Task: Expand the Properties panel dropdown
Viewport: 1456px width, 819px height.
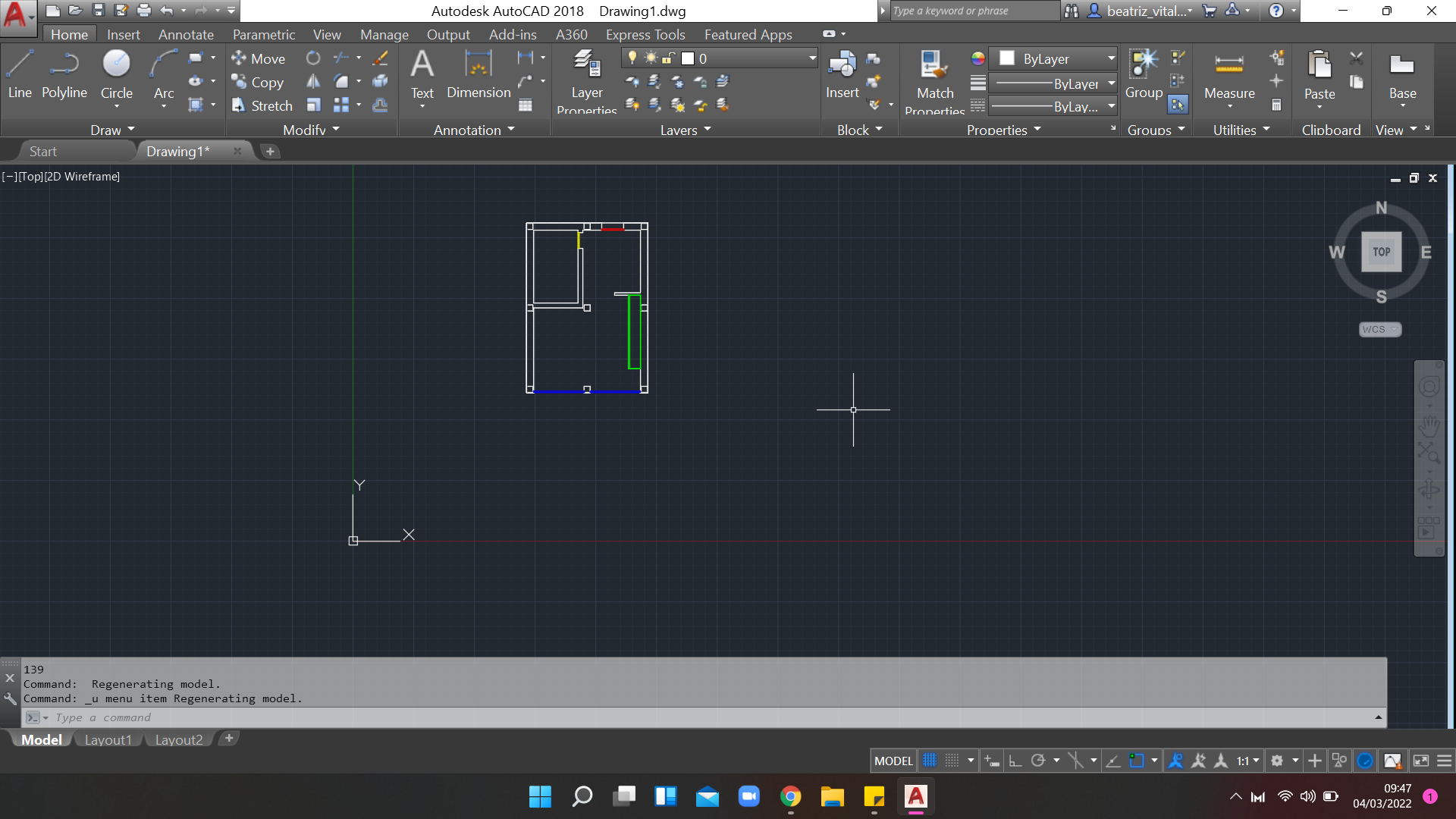Action: 1038,129
